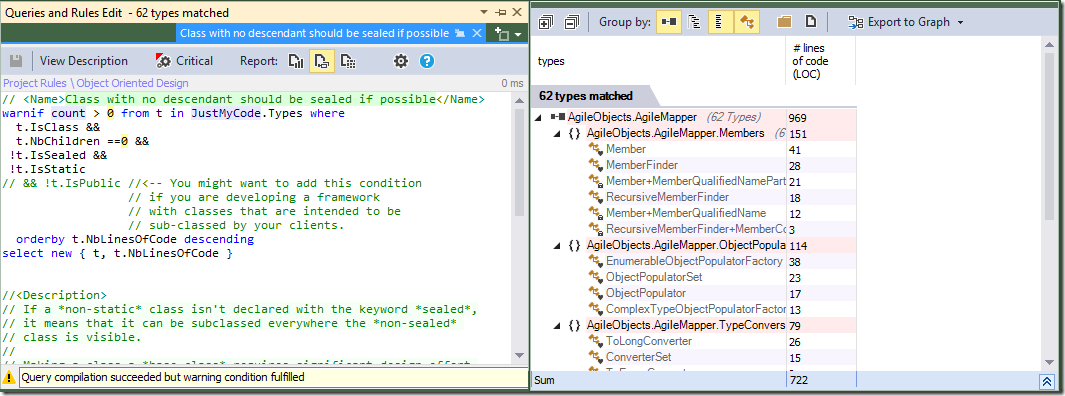The height and width of the screenshot is (396, 1065).
Task: Open View Description for the rule
Action: pos(84,61)
